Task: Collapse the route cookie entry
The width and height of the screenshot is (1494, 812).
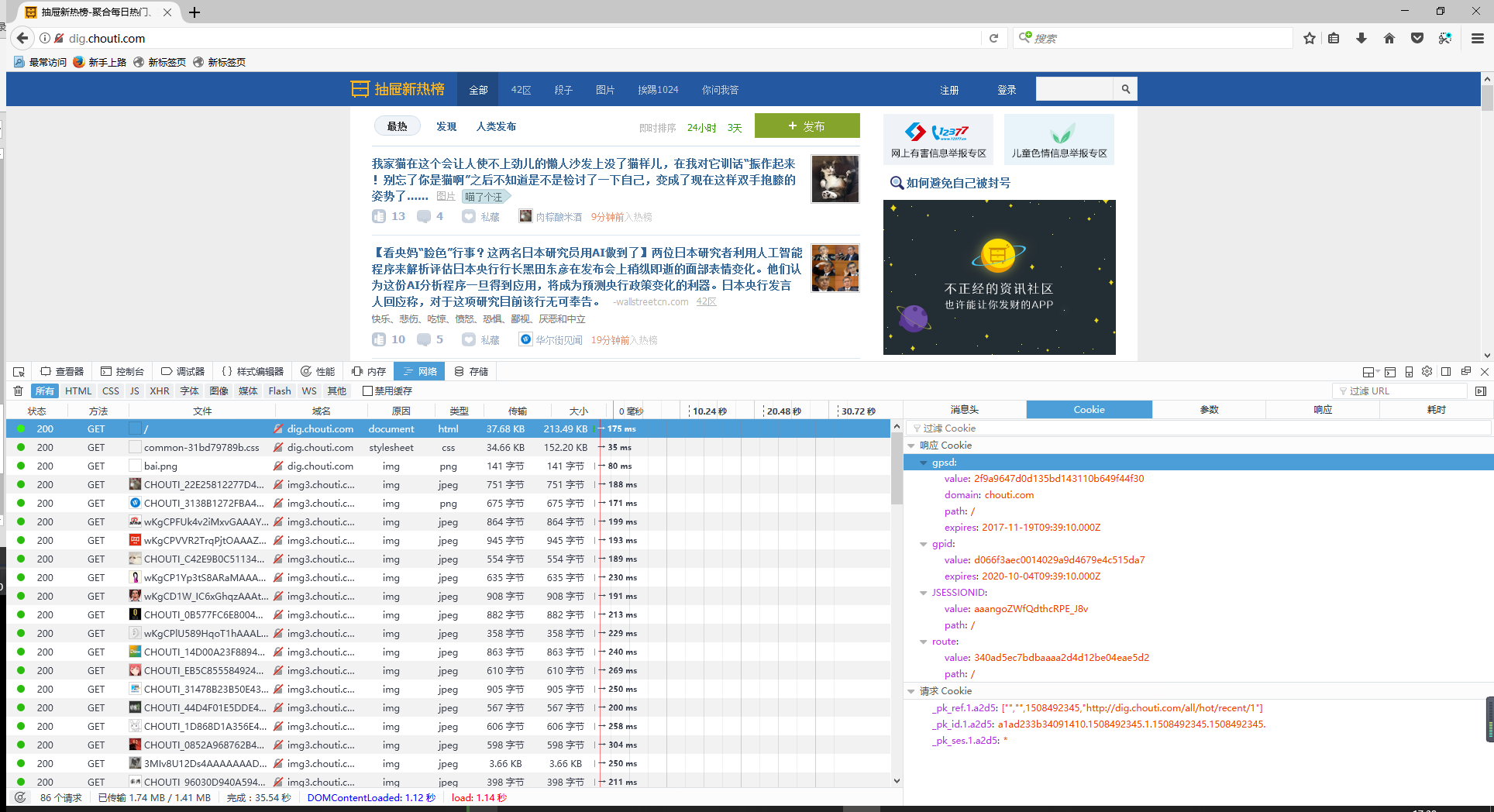Action: (x=924, y=642)
